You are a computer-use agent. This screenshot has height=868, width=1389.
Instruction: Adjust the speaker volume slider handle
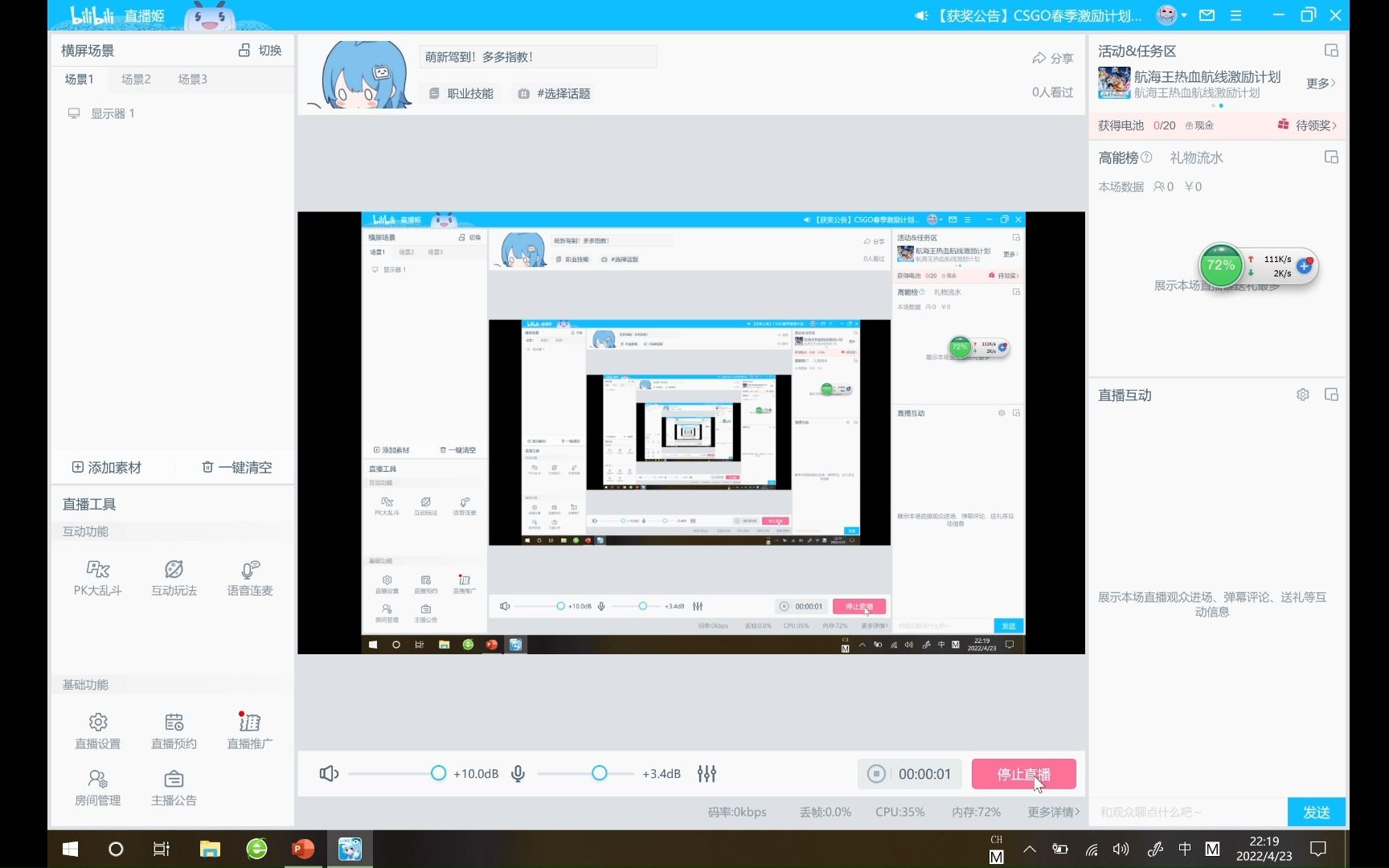[x=438, y=773]
